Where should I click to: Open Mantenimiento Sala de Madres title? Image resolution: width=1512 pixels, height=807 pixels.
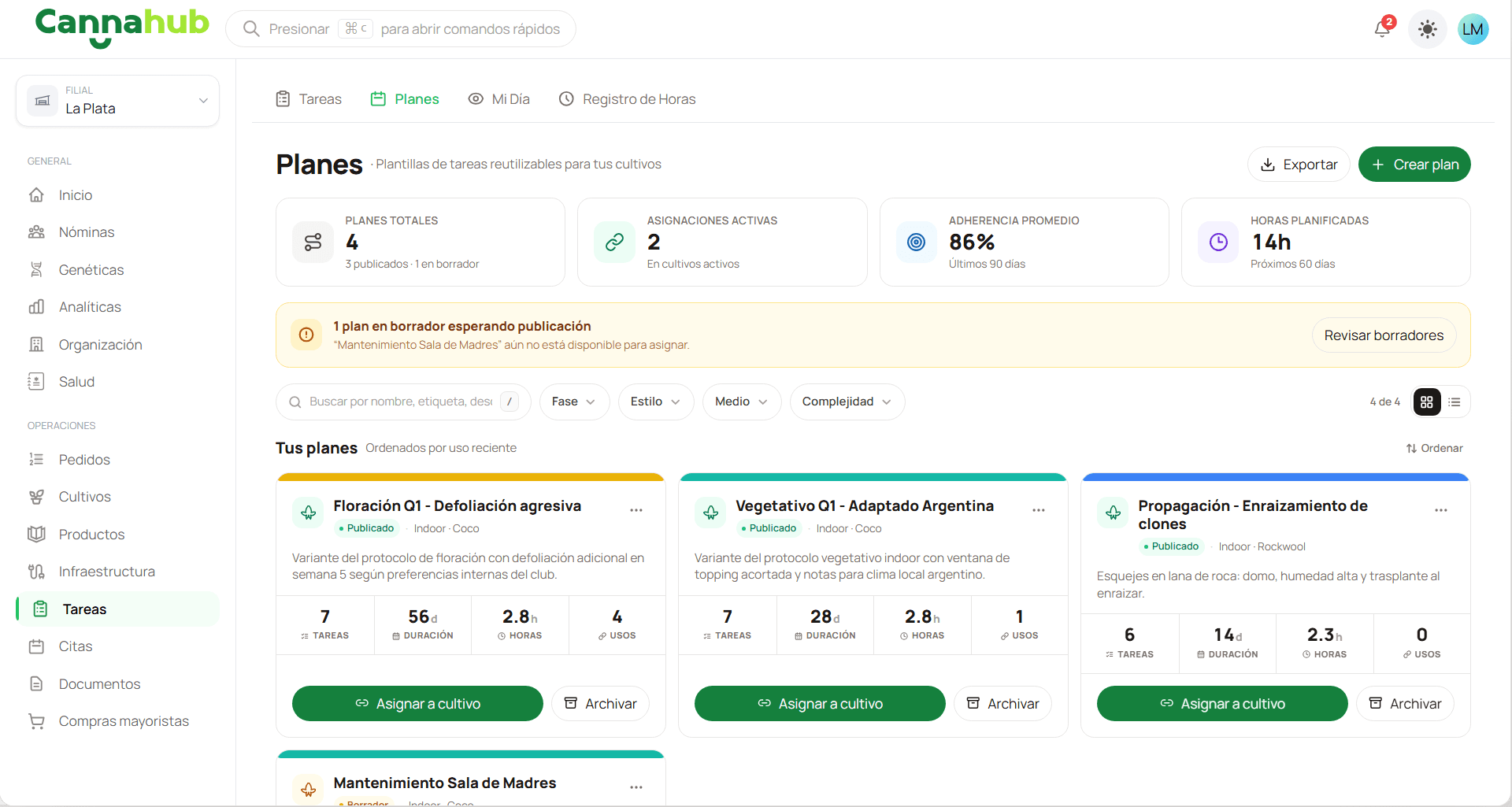[x=444, y=783]
